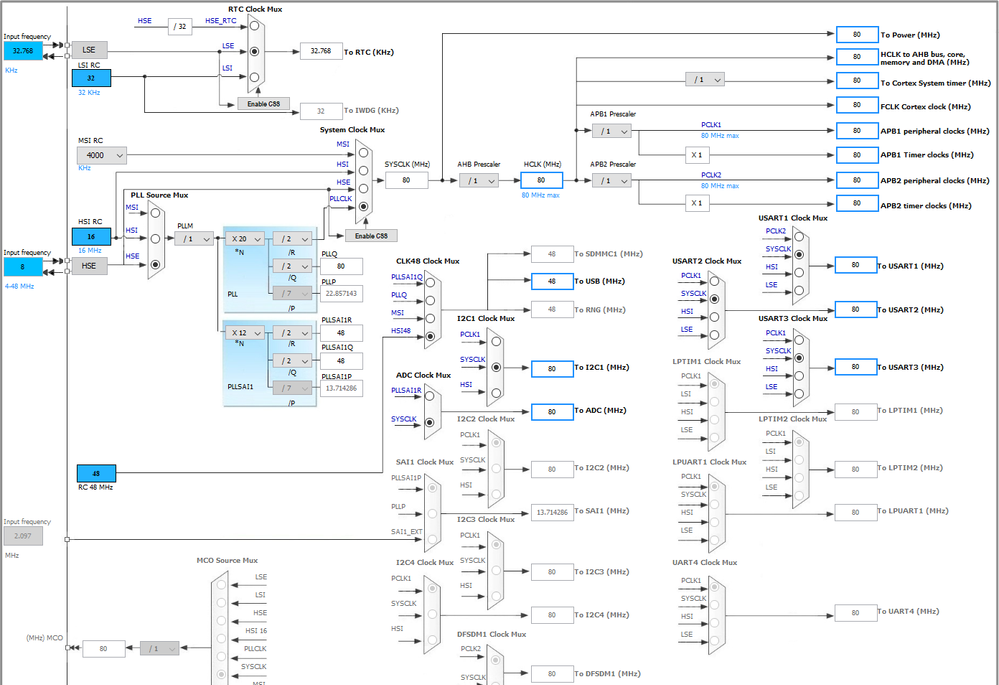Select LSE in USART1 Clock Mux

point(799,291)
